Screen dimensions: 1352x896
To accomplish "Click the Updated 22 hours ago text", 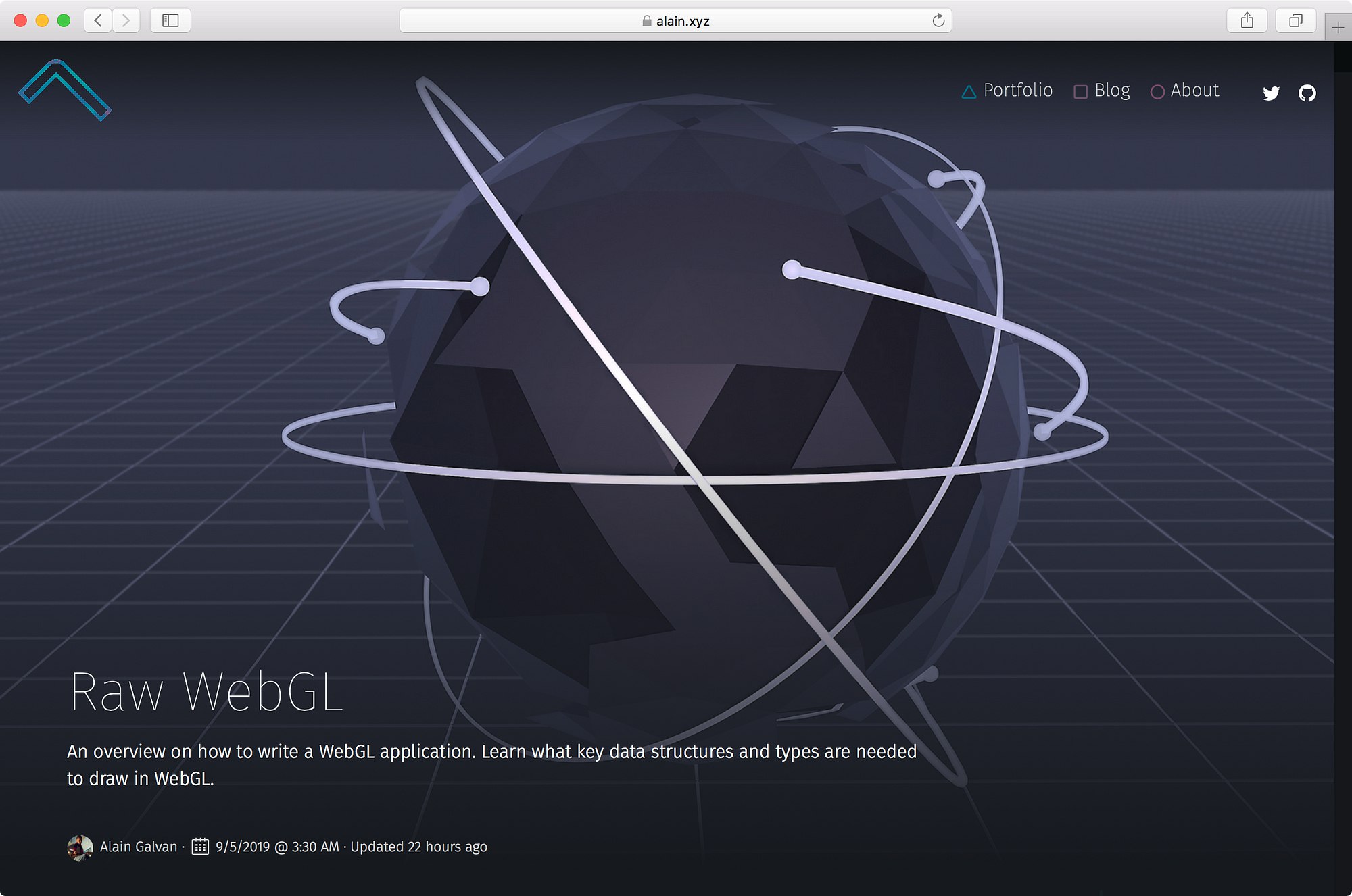I will tap(418, 847).
